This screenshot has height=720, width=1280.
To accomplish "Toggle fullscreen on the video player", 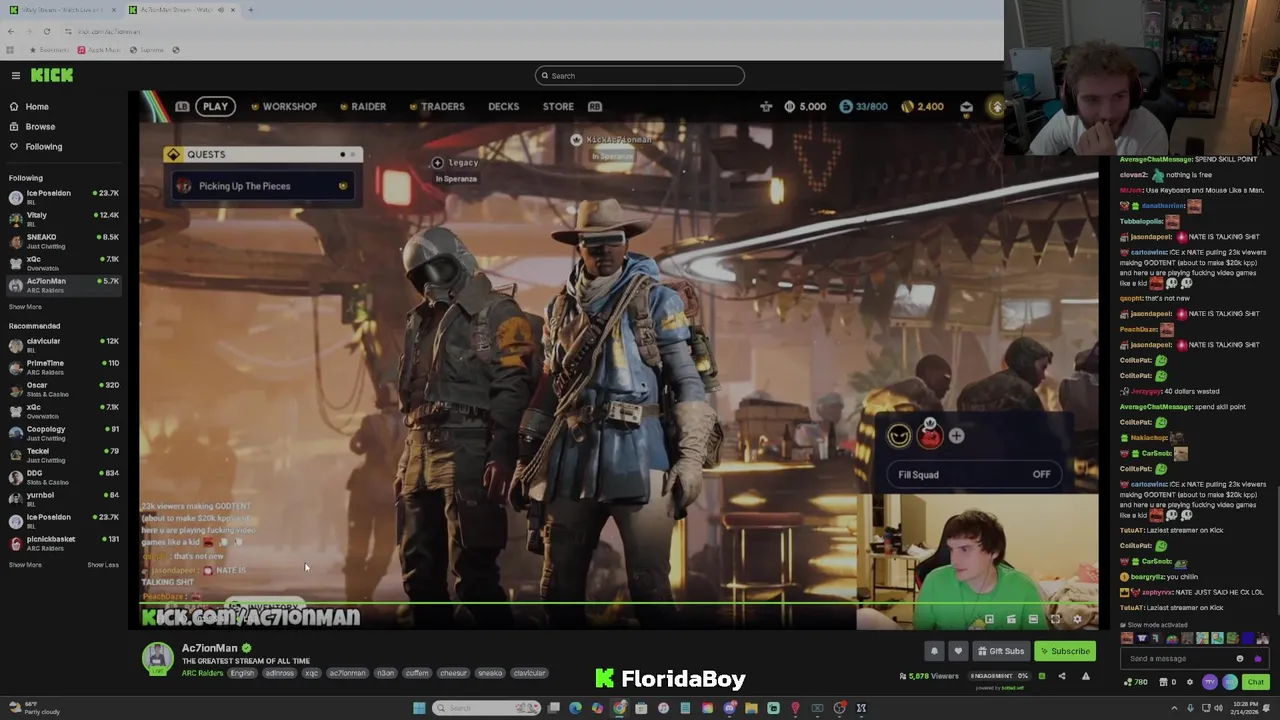I will (x=1055, y=620).
